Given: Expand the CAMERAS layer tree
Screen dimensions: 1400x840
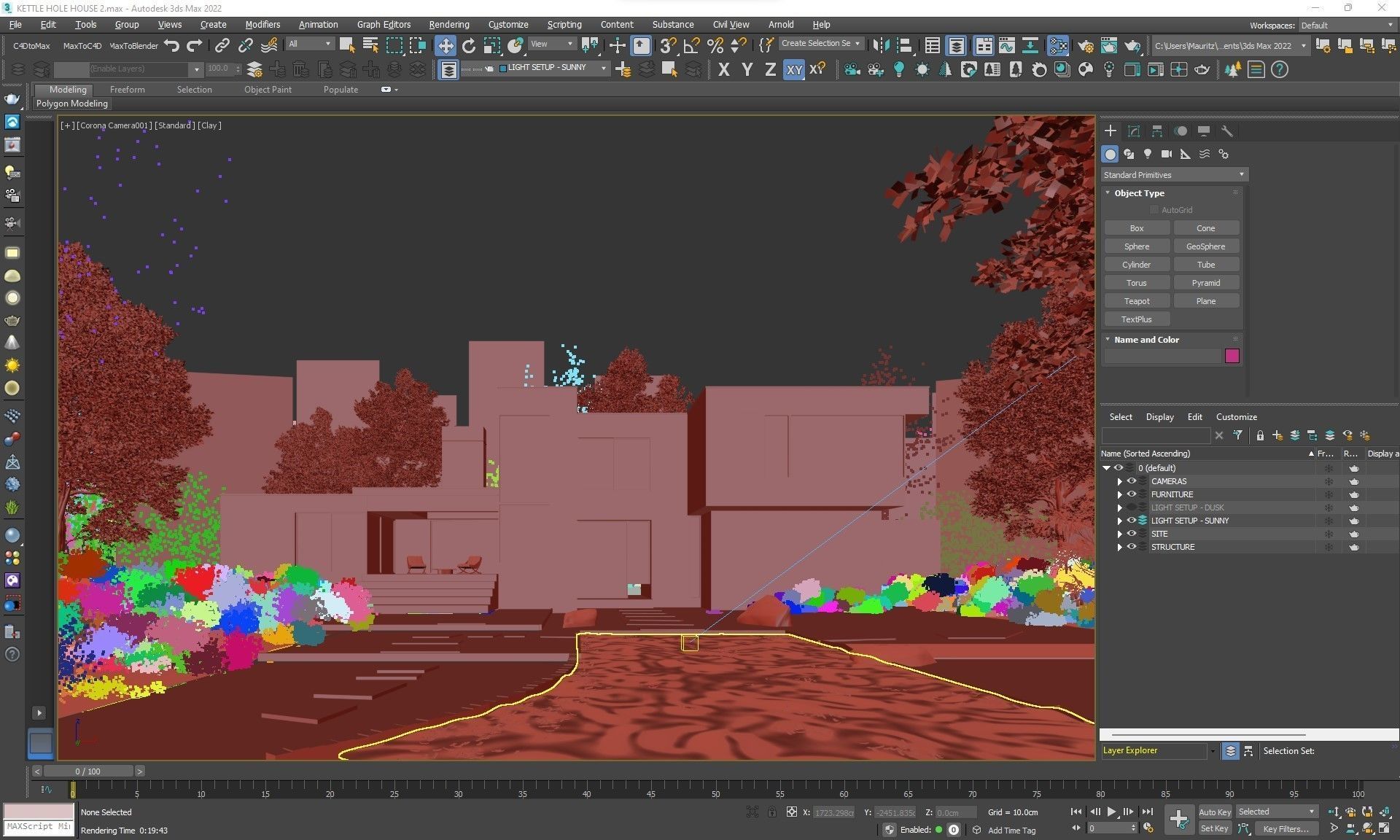Looking at the screenshot, I should tap(1120, 481).
